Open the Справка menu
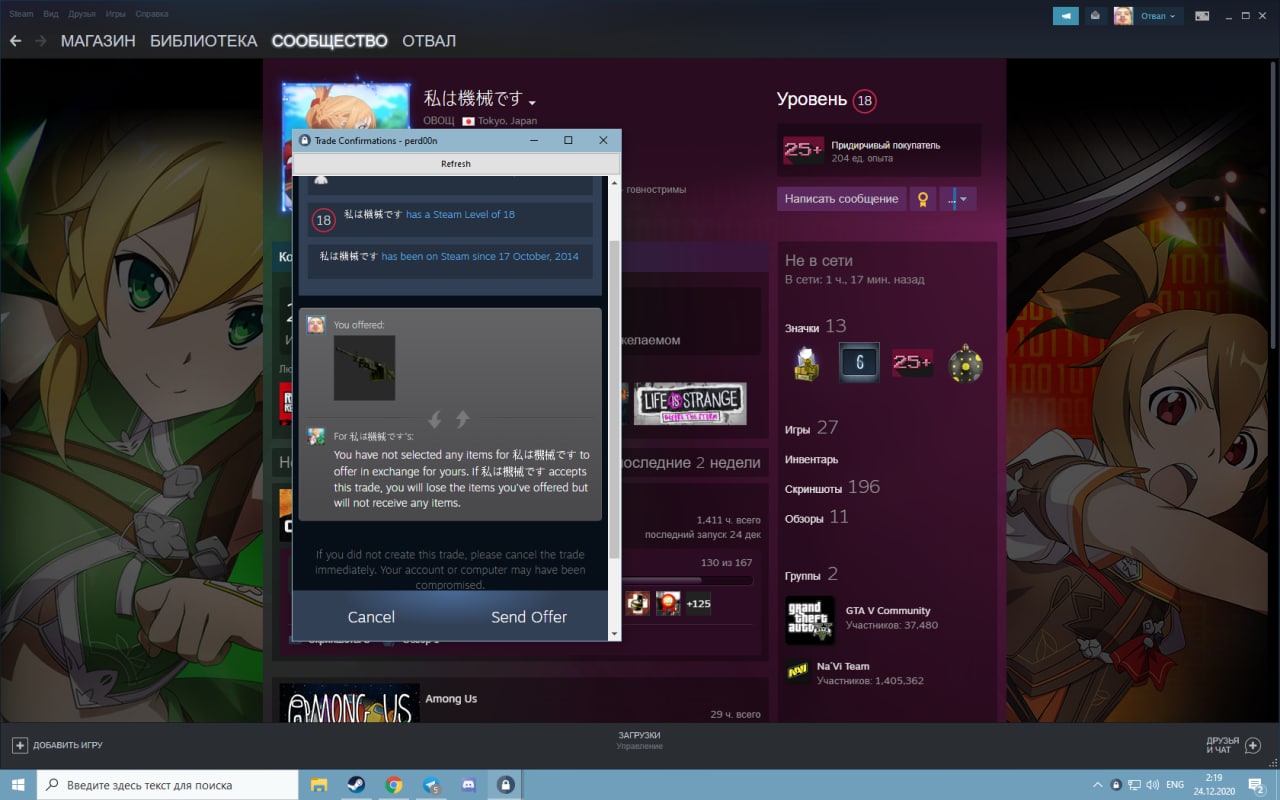 (x=151, y=14)
